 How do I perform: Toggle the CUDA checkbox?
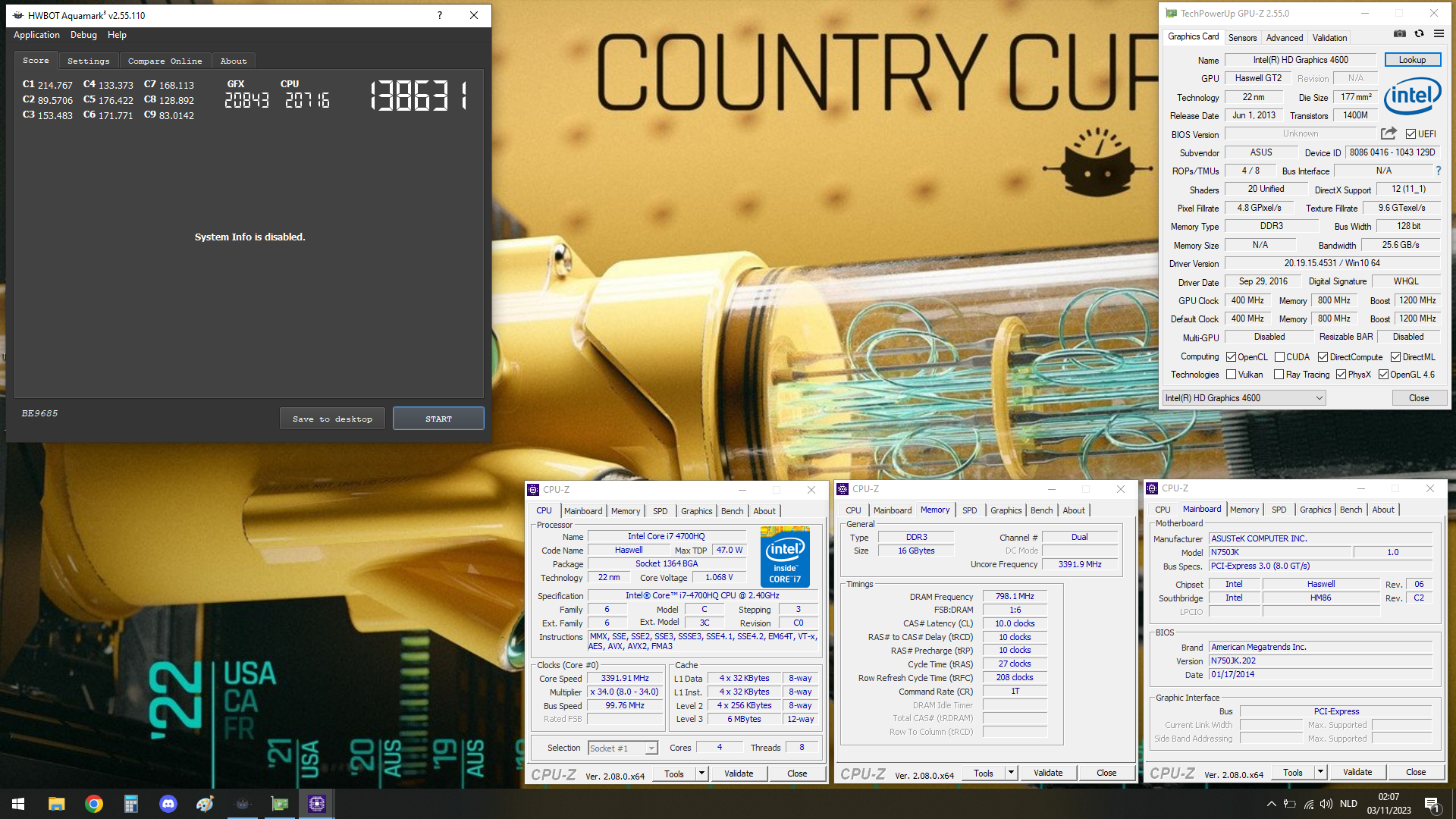coord(1279,357)
